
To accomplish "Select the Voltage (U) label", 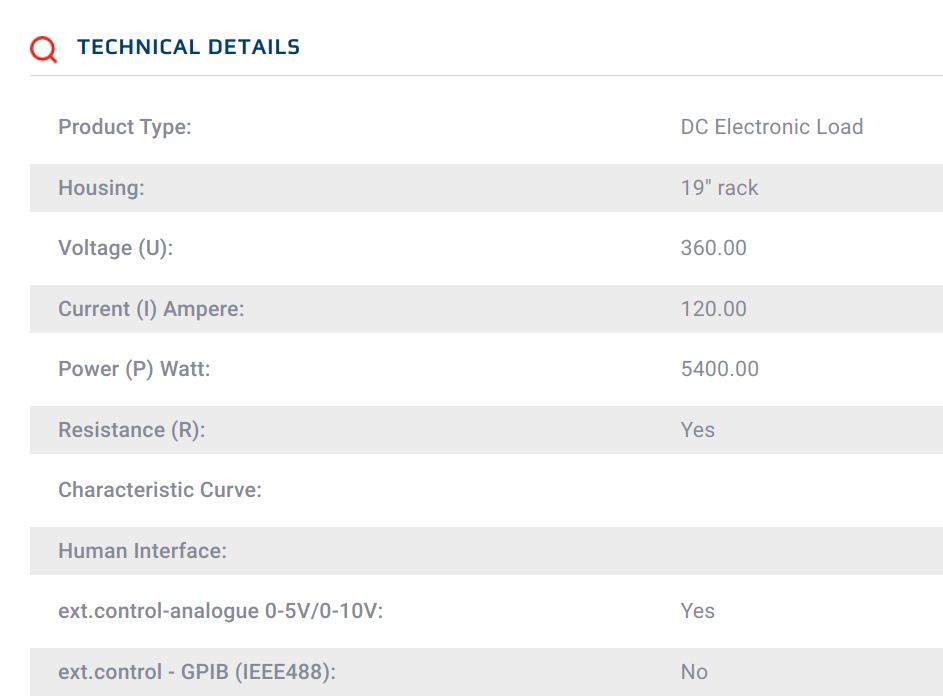I will (x=115, y=248).
